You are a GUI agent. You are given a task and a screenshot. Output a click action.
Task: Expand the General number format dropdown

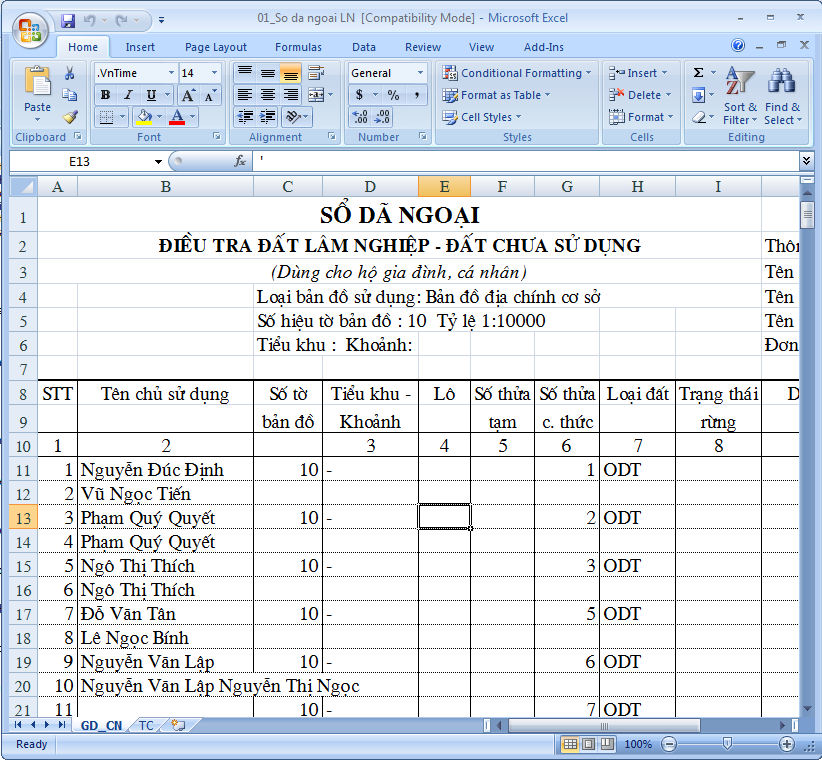419,73
